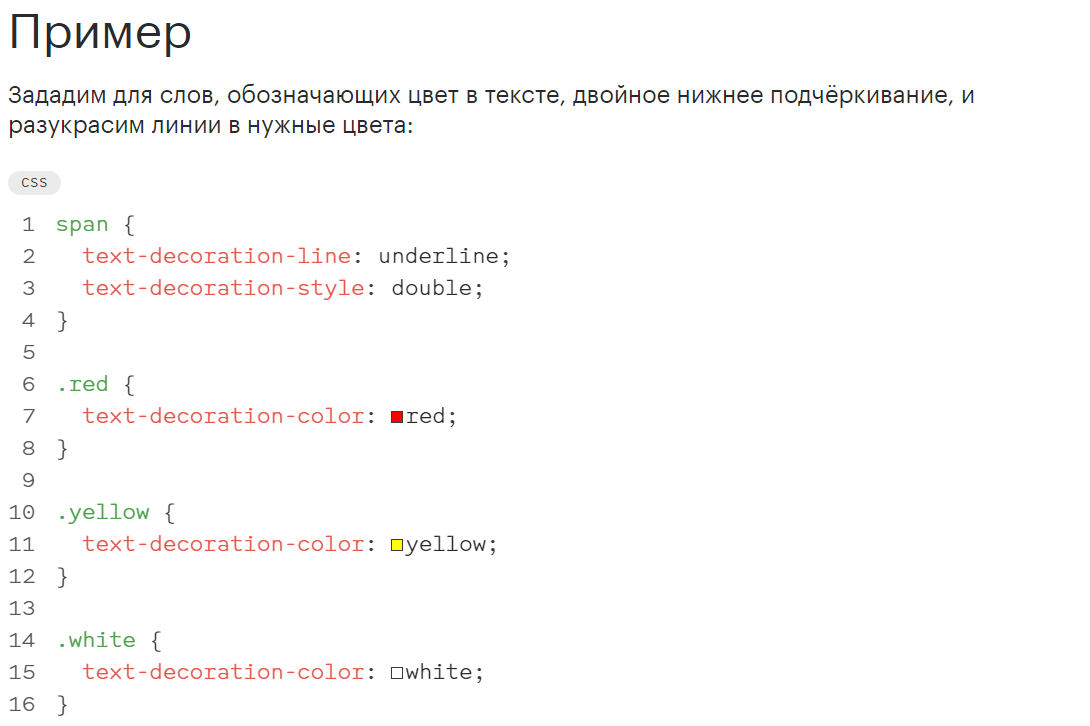Click the Пример heading
Screen dimensions: 1090x726
tap(100, 33)
